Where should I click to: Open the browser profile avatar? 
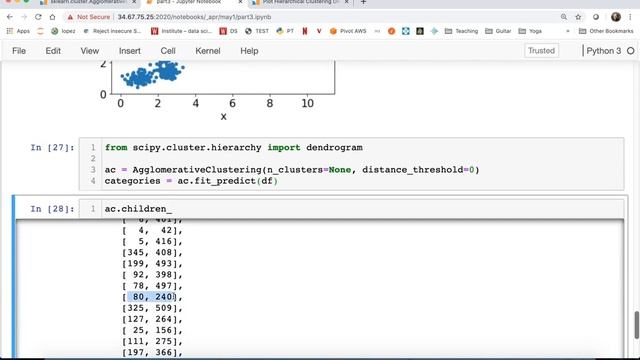[616, 17]
